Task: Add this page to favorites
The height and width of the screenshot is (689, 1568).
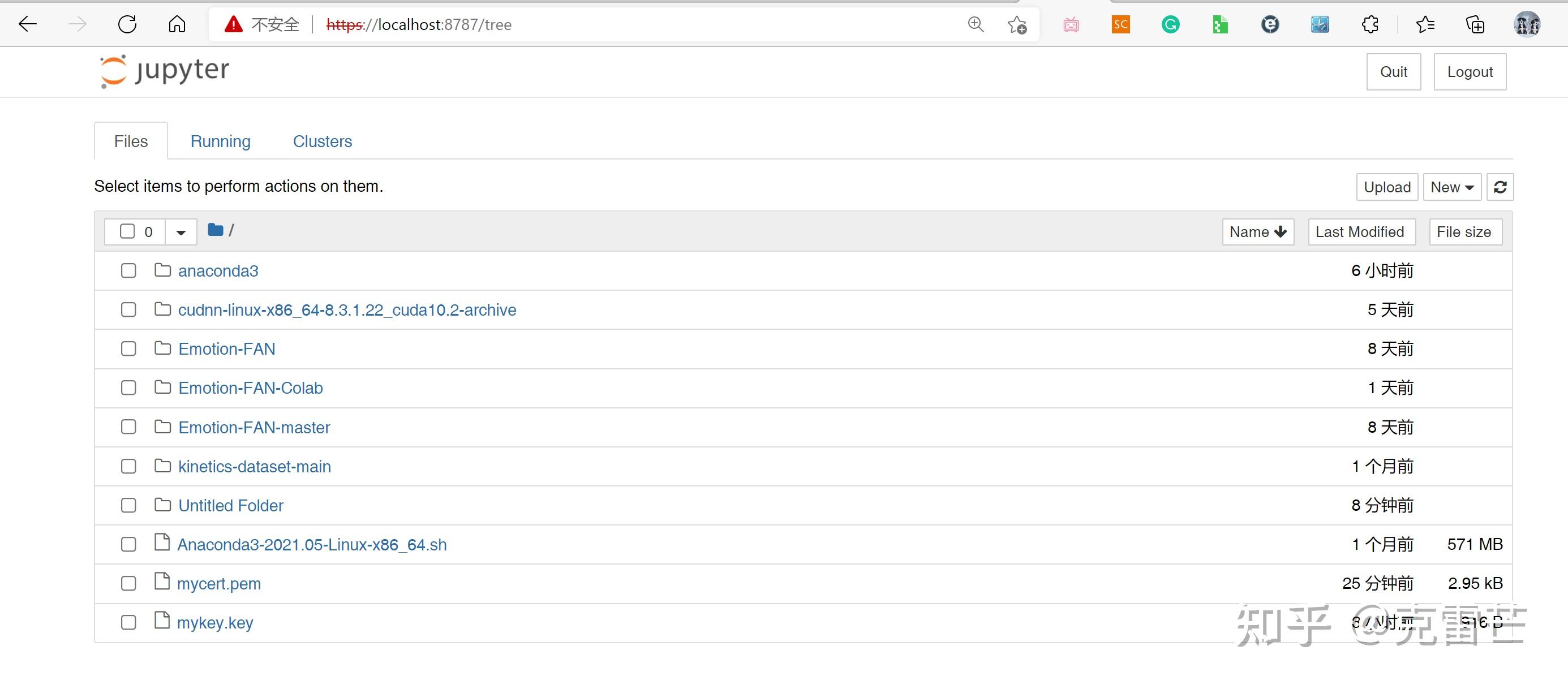Action: point(1016,24)
